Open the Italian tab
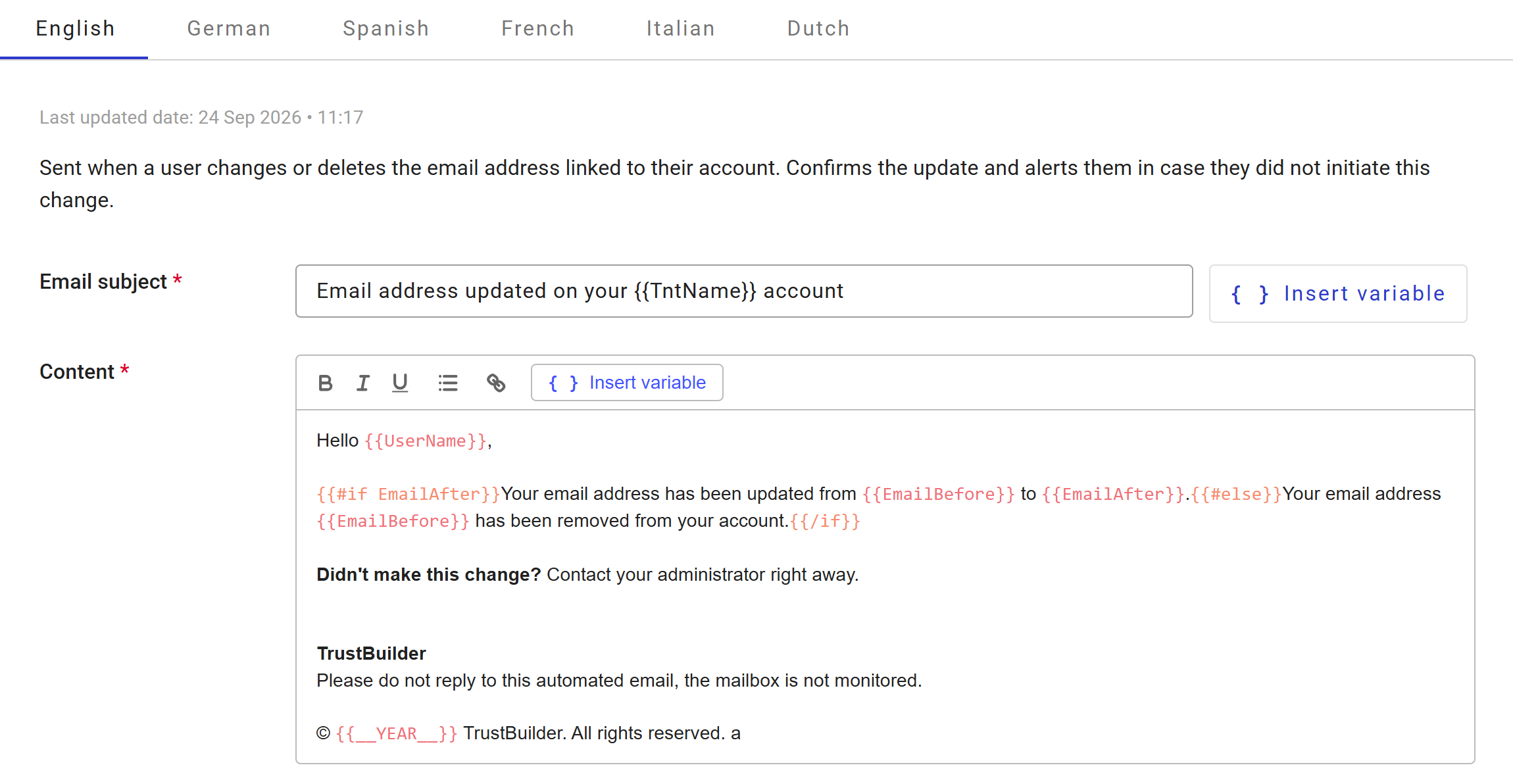This screenshot has width=1513, height=784. [x=680, y=28]
